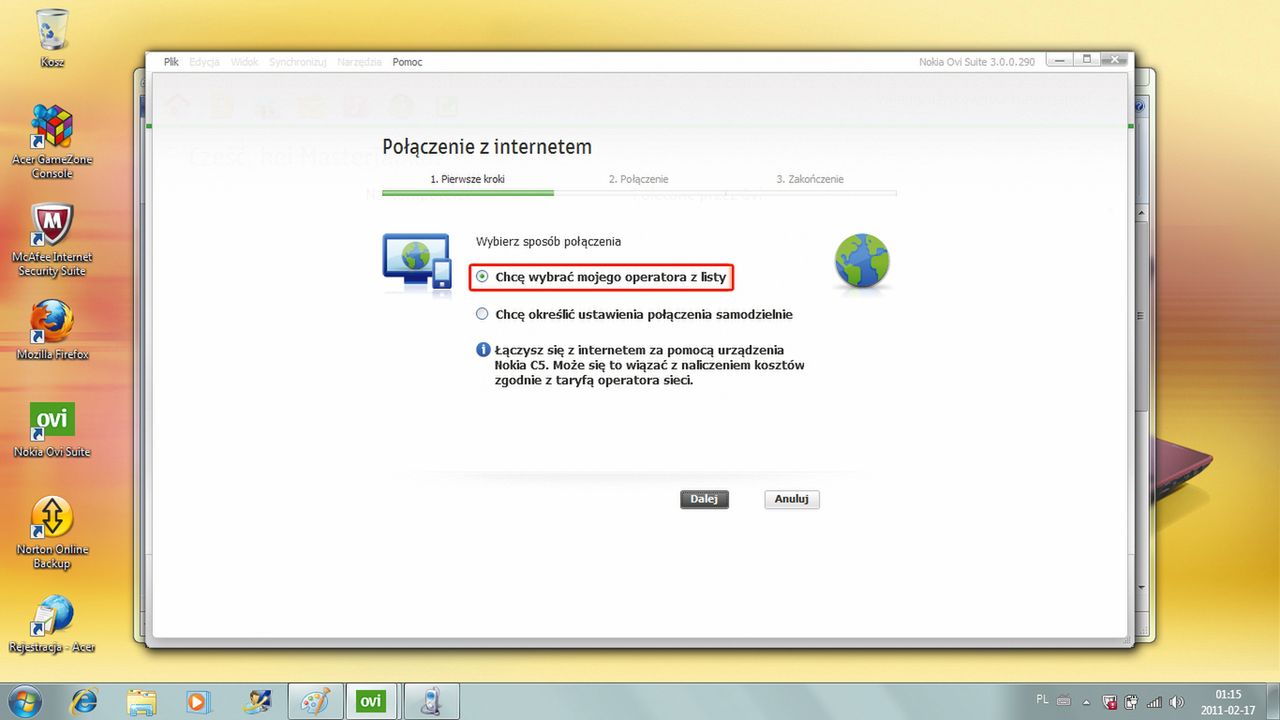
Task: Click the Anuluj button
Action: pos(792,499)
